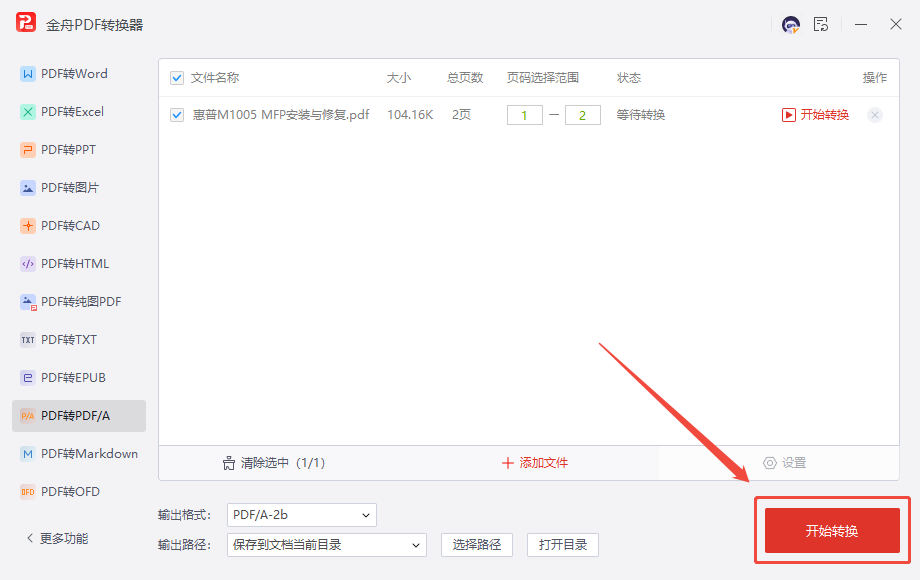Click the 大小 column header
The width and height of the screenshot is (920, 580).
point(398,78)
